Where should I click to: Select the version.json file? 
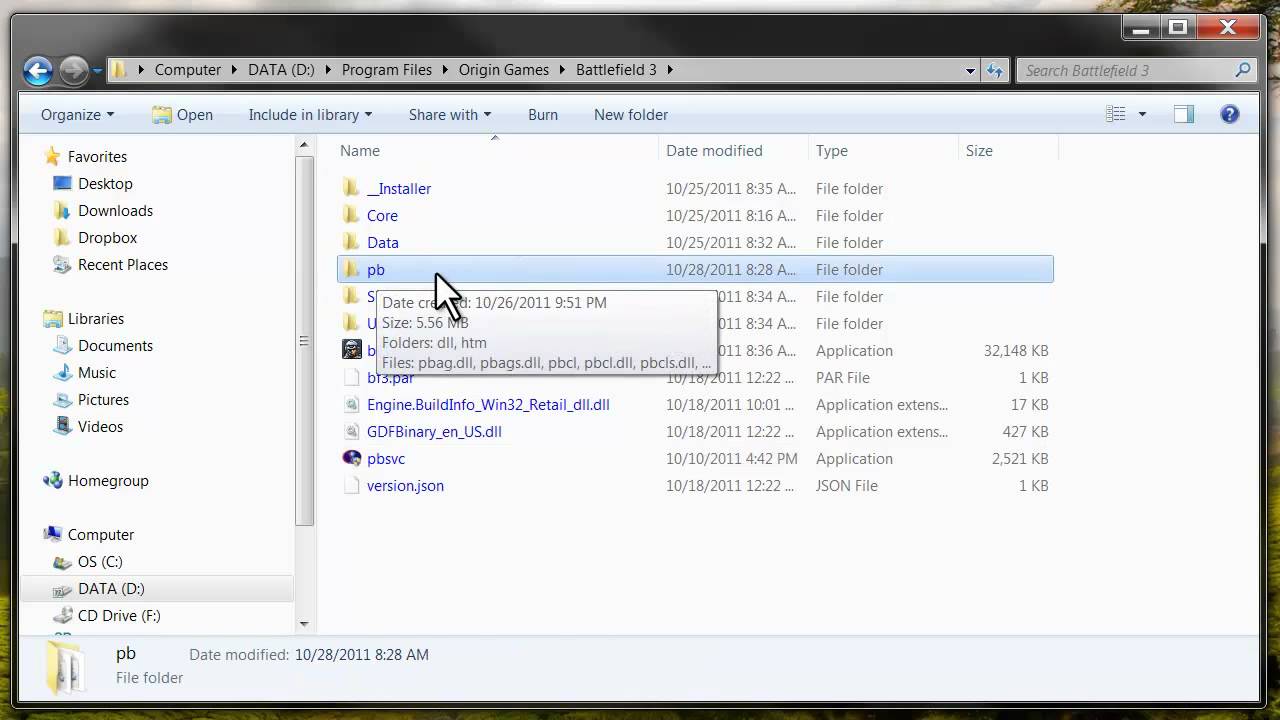pos(405,486)
